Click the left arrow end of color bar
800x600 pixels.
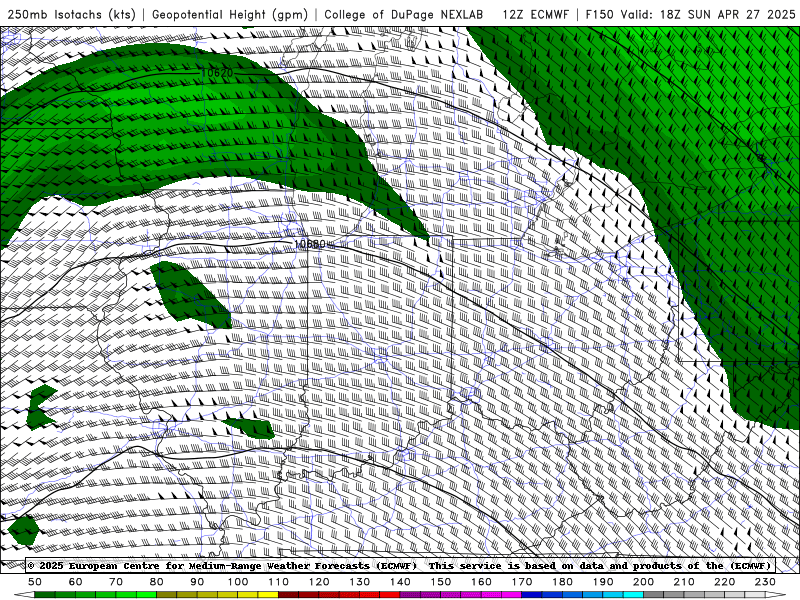pos(24,595)
